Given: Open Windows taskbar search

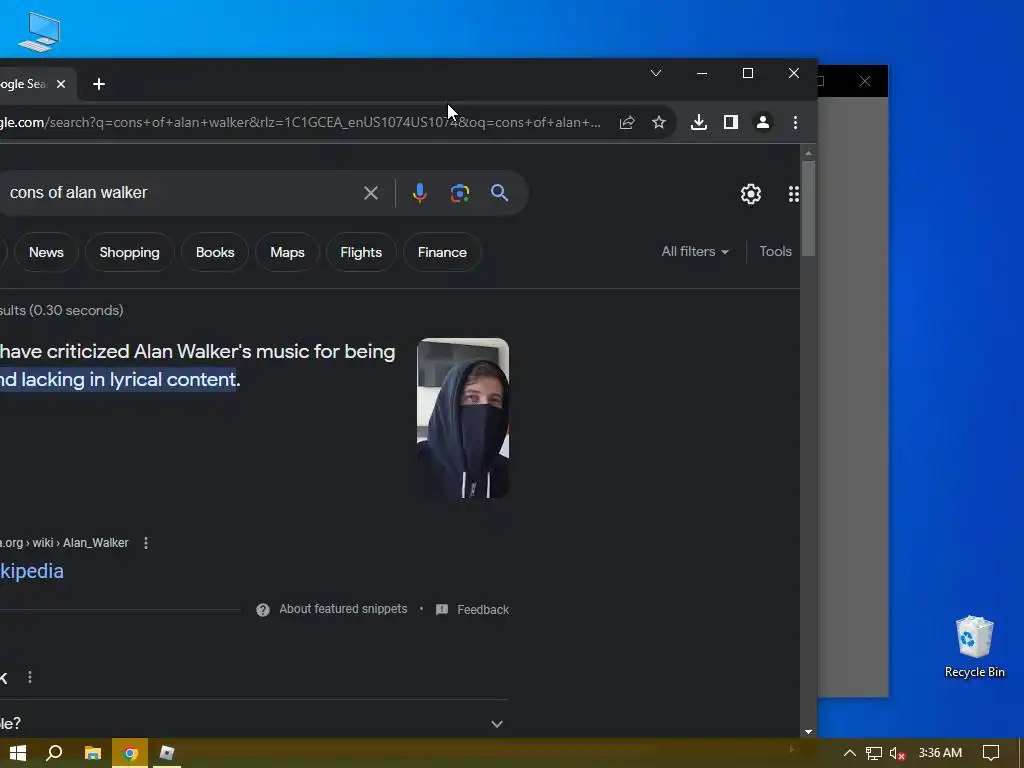Looking at the screenshot, I should 54,753.
